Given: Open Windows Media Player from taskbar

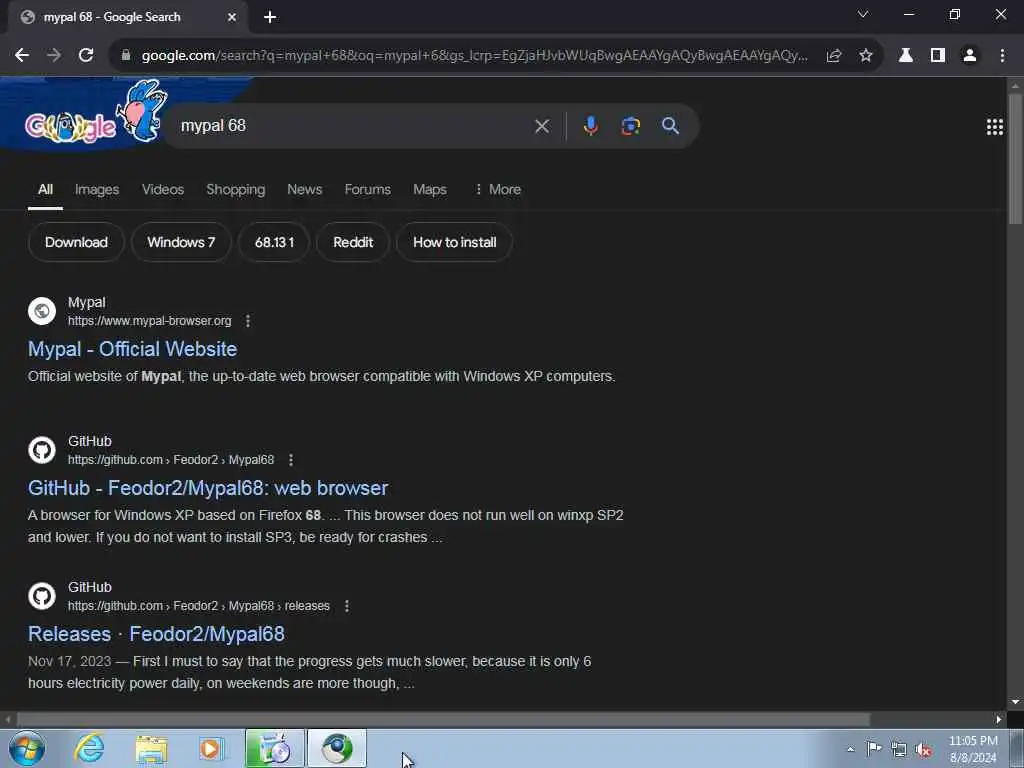Looking at the screenshot, I should 212,748.
